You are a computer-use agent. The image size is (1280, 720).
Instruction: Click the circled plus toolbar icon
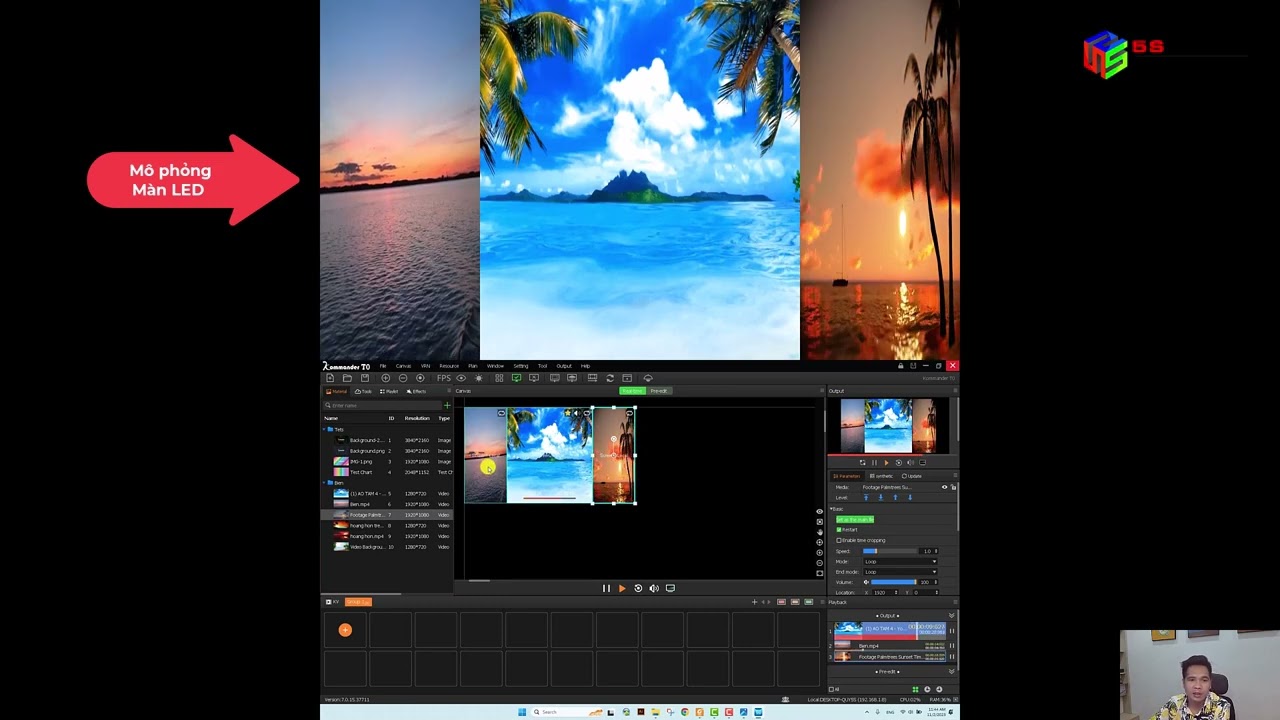[x=386, y=378]
